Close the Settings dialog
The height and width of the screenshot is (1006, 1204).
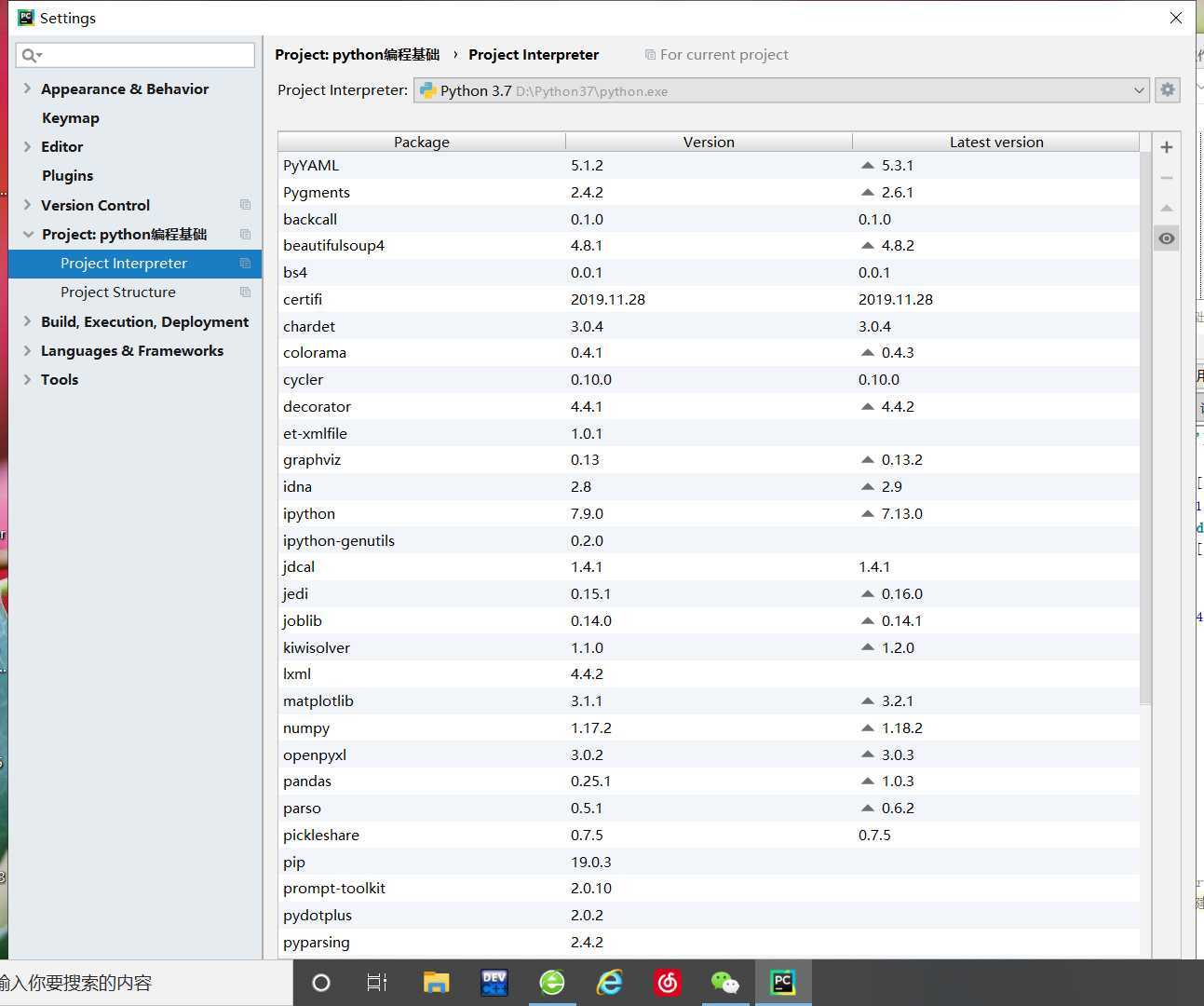(1176, 18)
